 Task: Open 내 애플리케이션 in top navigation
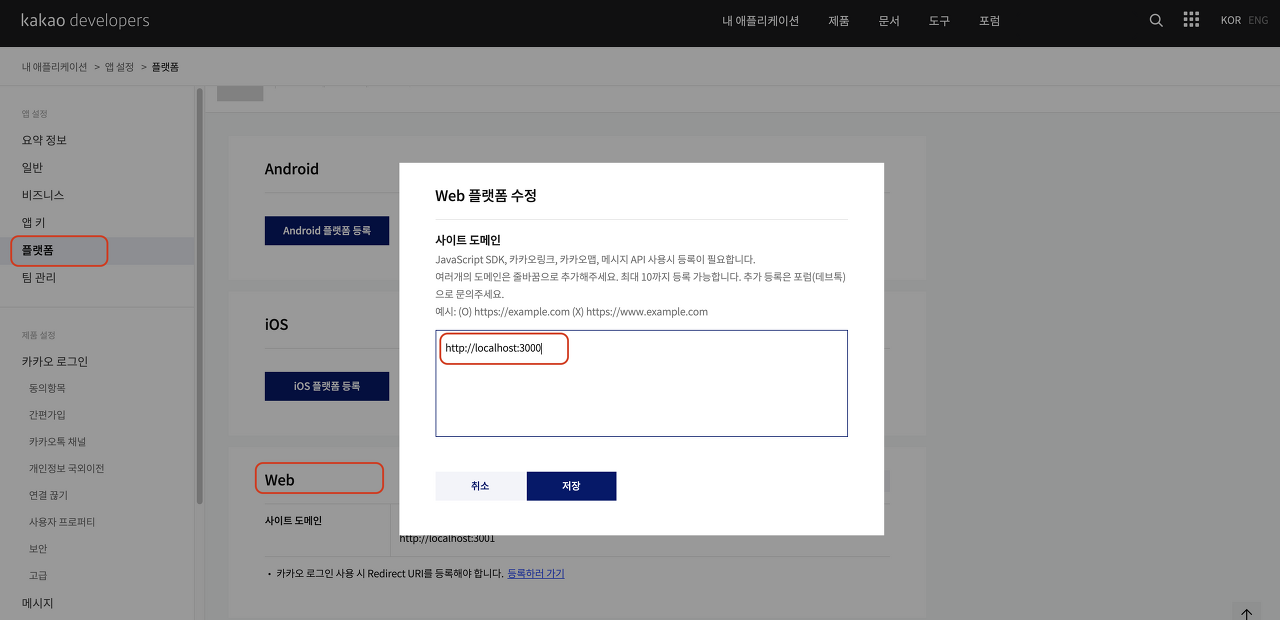[x=761, y=21]
